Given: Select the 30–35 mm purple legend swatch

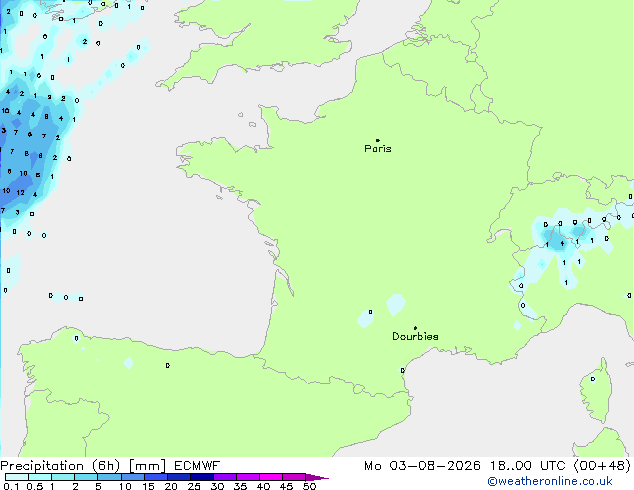Looking at the screenshot, I should [x=225, y=477].
